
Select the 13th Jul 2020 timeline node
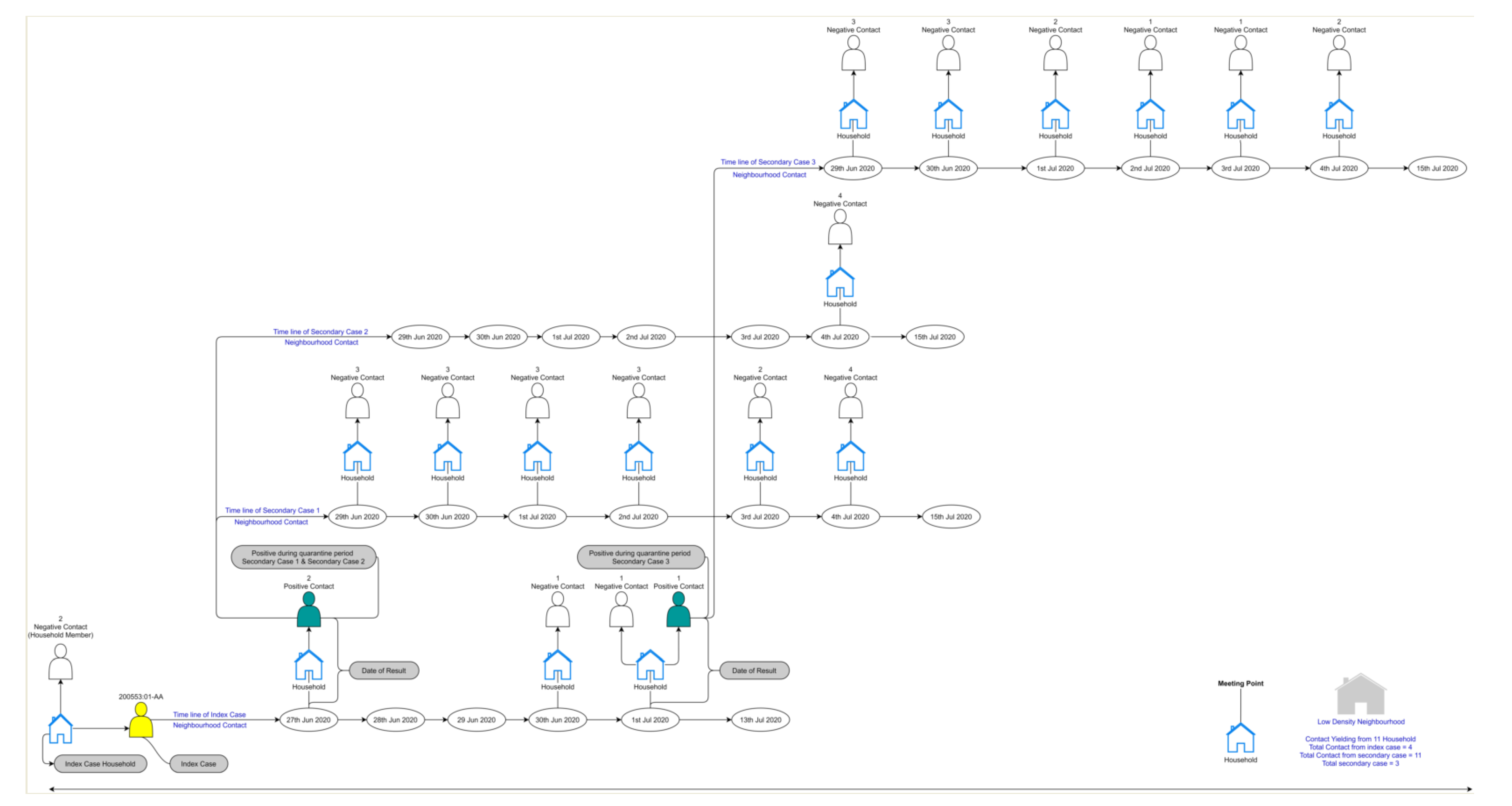pyautogui.click(x=760, y=720)
